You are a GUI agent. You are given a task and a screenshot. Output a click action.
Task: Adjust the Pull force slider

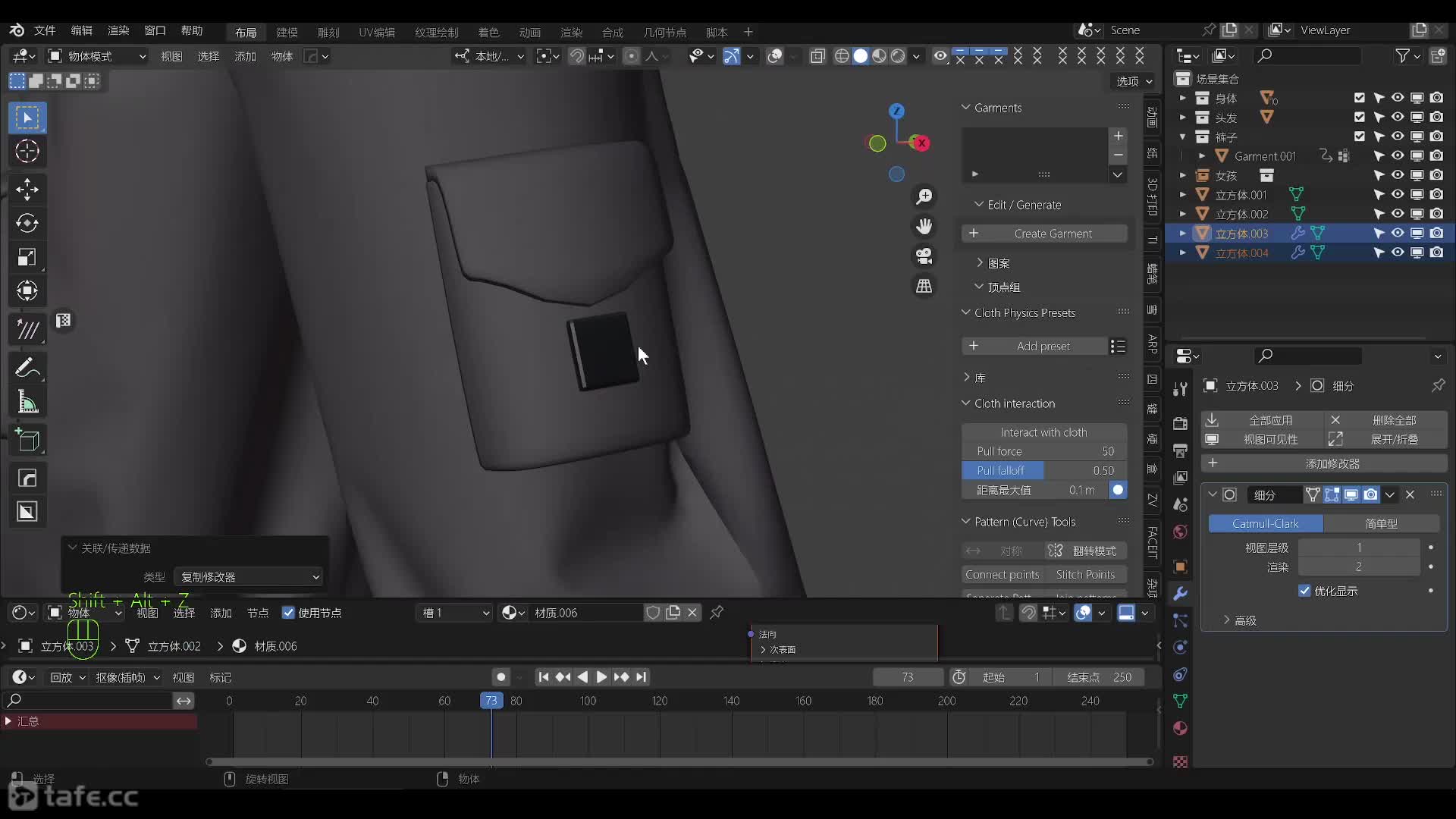(1044, 451)
